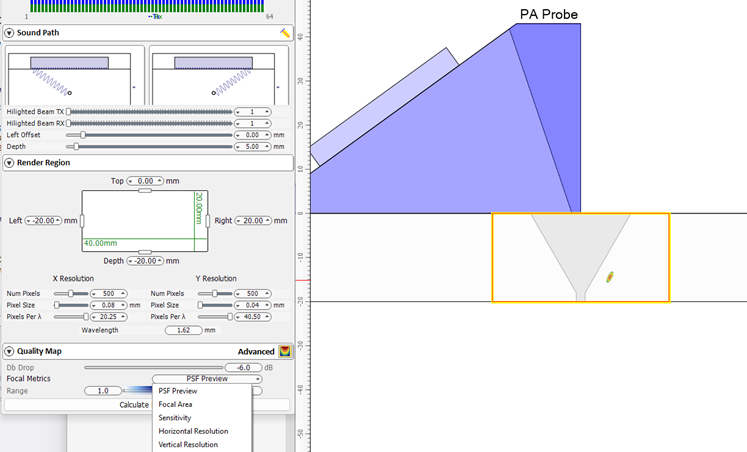Collapse the Quality Map section
Viewport: 747px width, 452px height.
(x=9, y=351)
